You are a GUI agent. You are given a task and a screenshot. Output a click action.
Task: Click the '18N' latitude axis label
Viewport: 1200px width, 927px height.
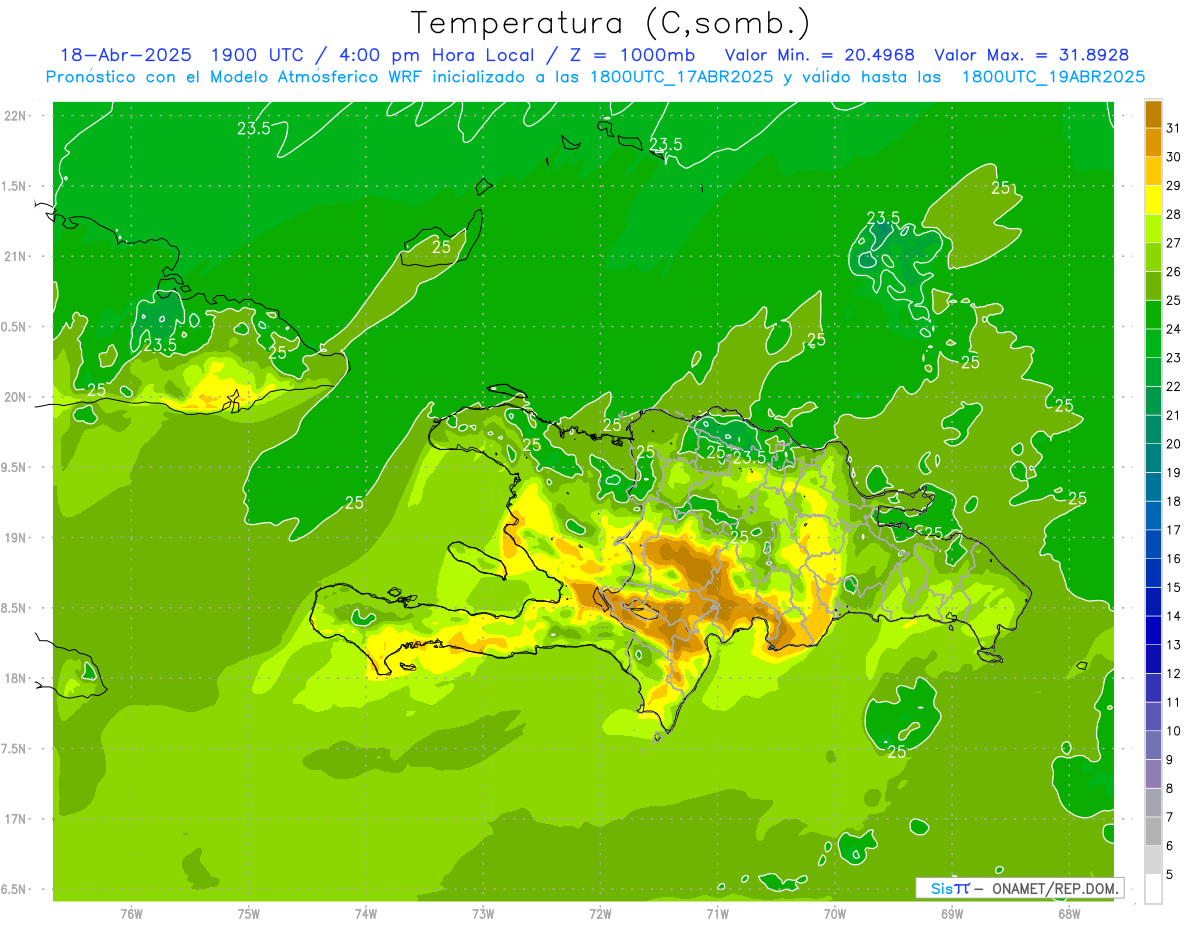15,678
